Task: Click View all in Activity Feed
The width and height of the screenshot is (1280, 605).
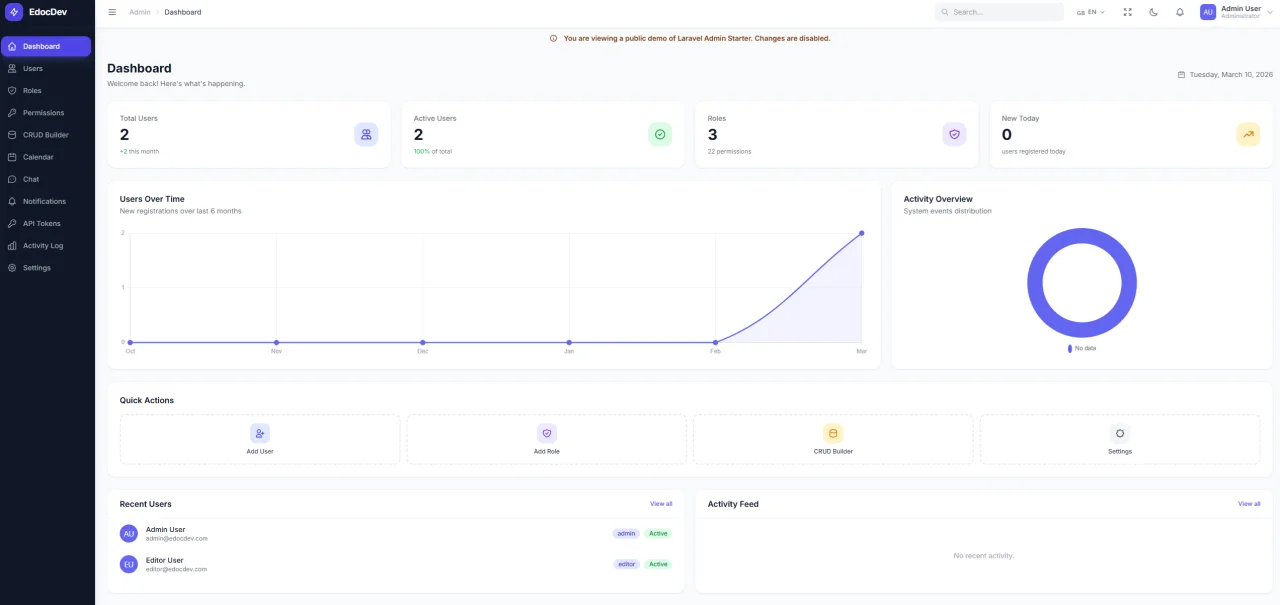Action: pyautogui.click(x=1249, y=504)
